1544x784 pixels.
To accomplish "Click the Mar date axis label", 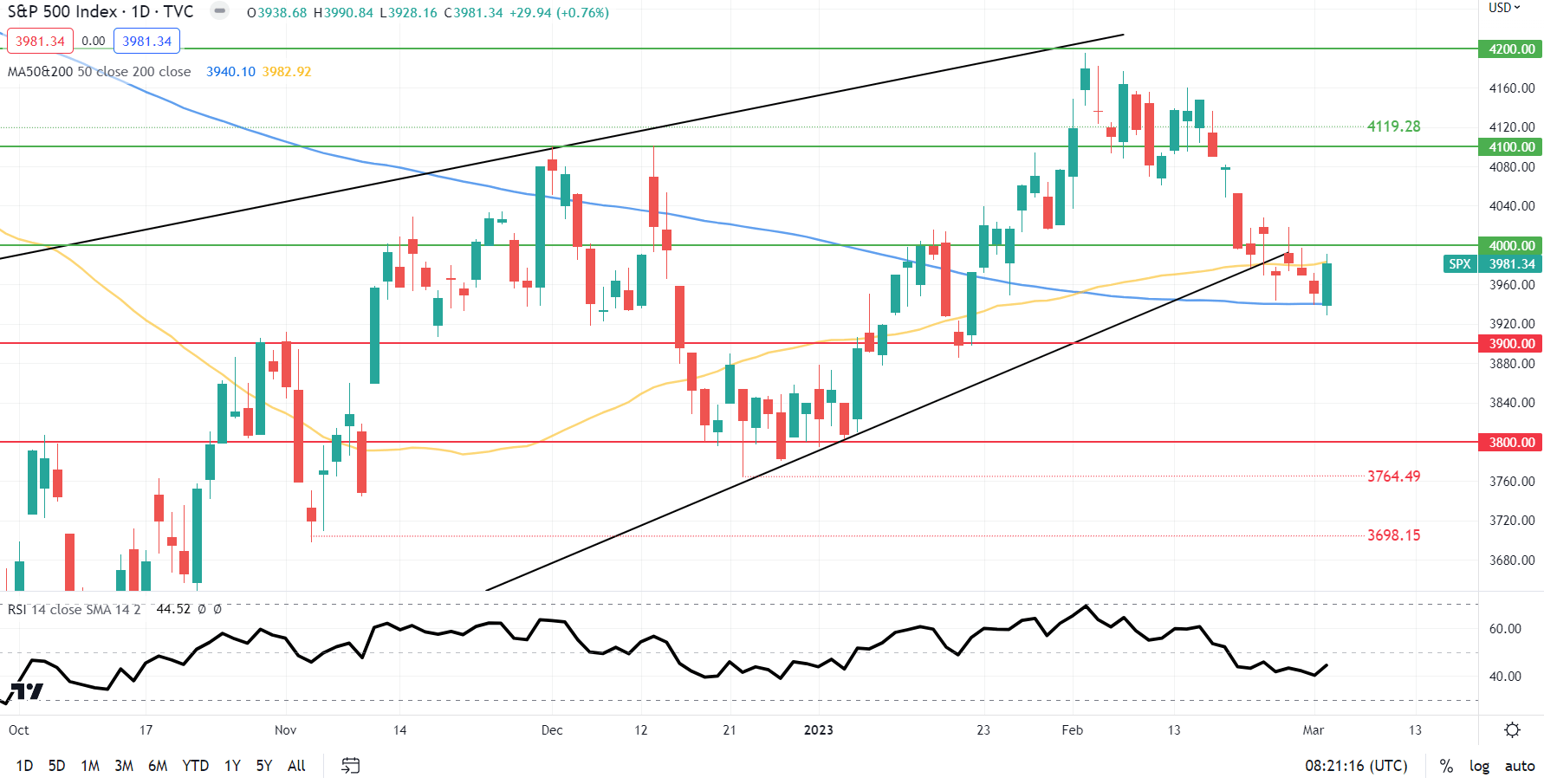I will point(1313,730).
